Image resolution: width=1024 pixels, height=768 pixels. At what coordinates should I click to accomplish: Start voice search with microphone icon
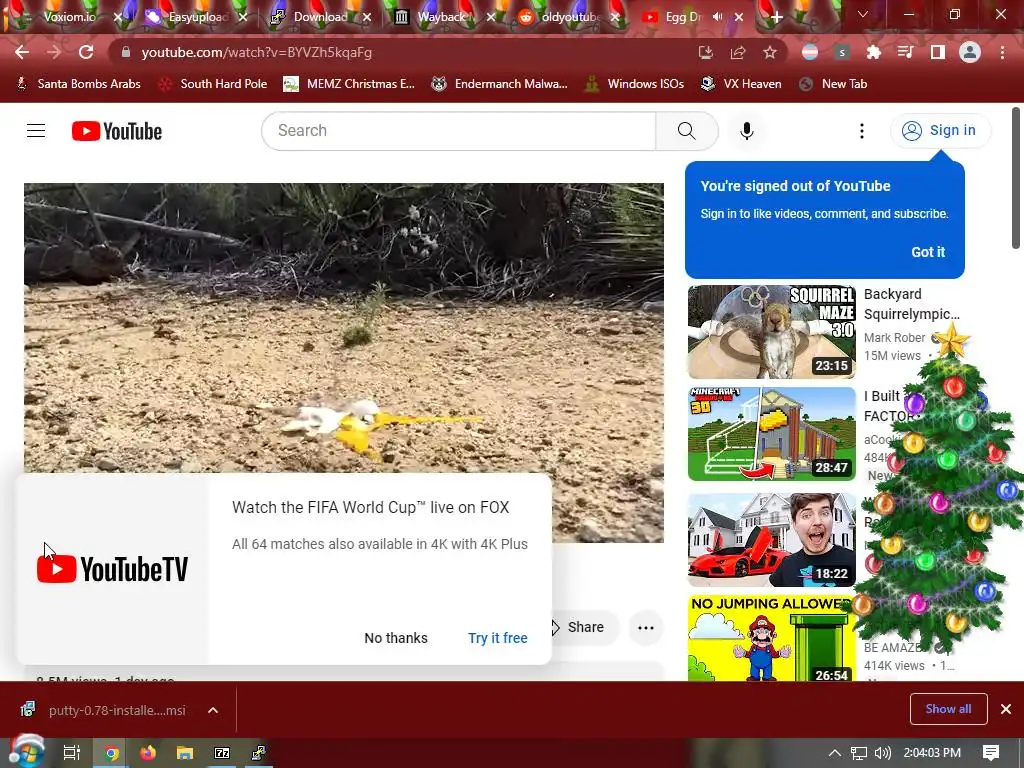pos(746,131)
